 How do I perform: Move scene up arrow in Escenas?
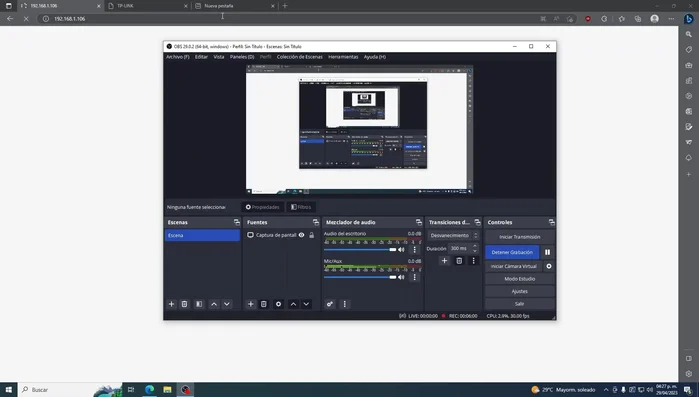point(214,304)
